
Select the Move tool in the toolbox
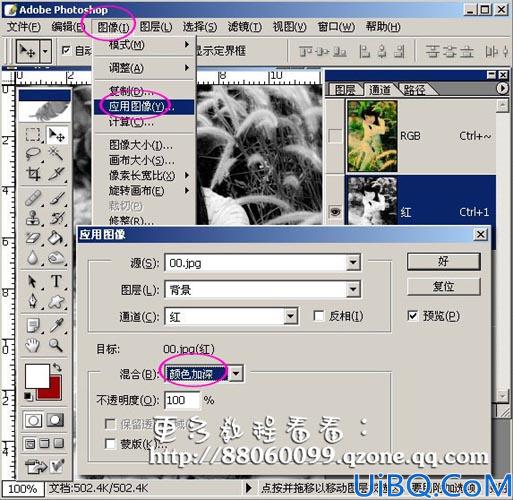coord(56,135)
